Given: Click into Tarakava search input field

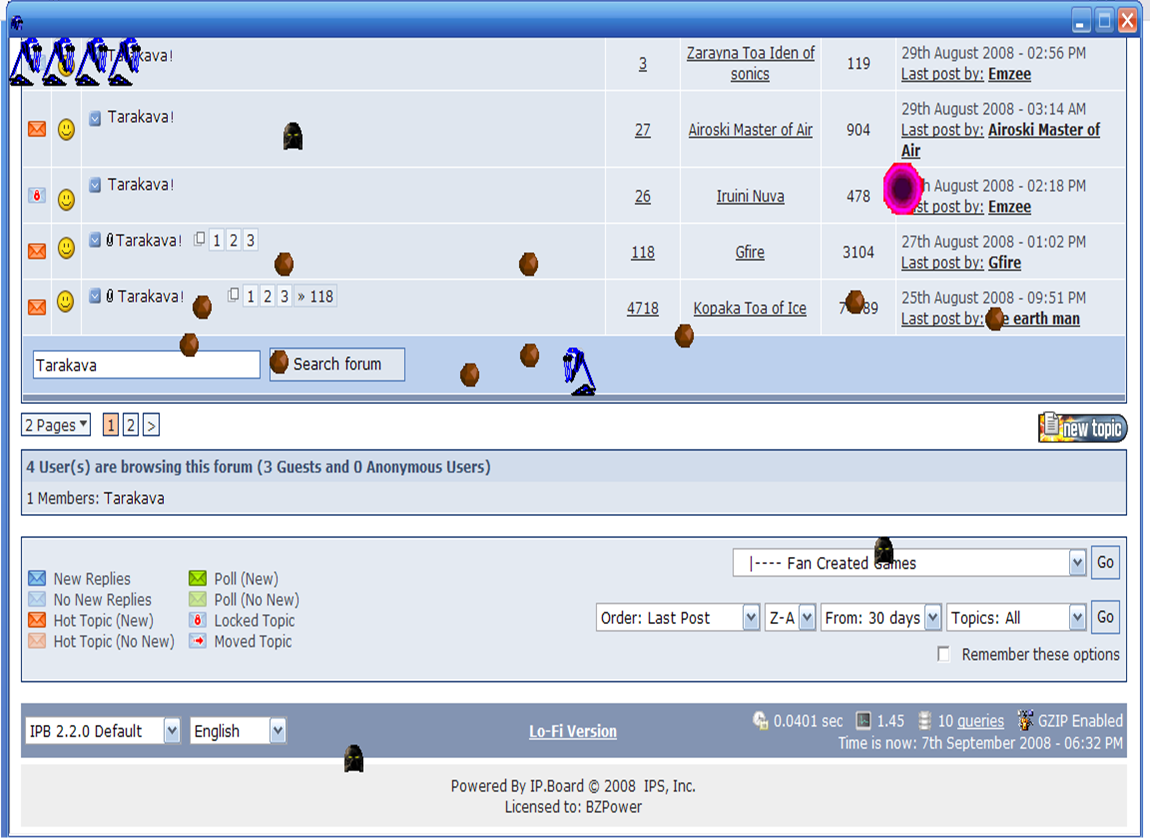Looking at the screenshot, I should pyautogui.click(x=146, y=364).
